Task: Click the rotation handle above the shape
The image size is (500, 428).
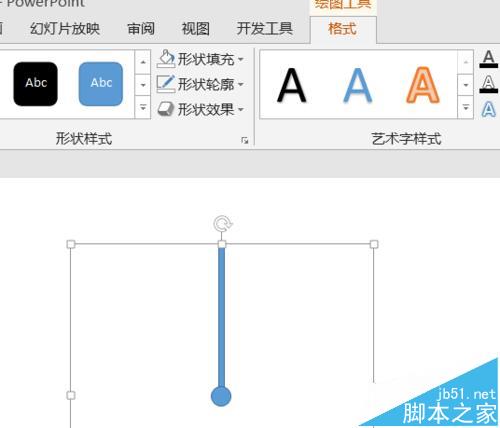Action: (223, 224)
